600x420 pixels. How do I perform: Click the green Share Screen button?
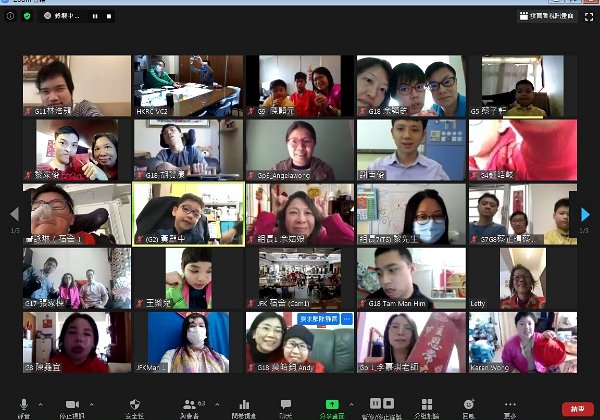[332, 408]
